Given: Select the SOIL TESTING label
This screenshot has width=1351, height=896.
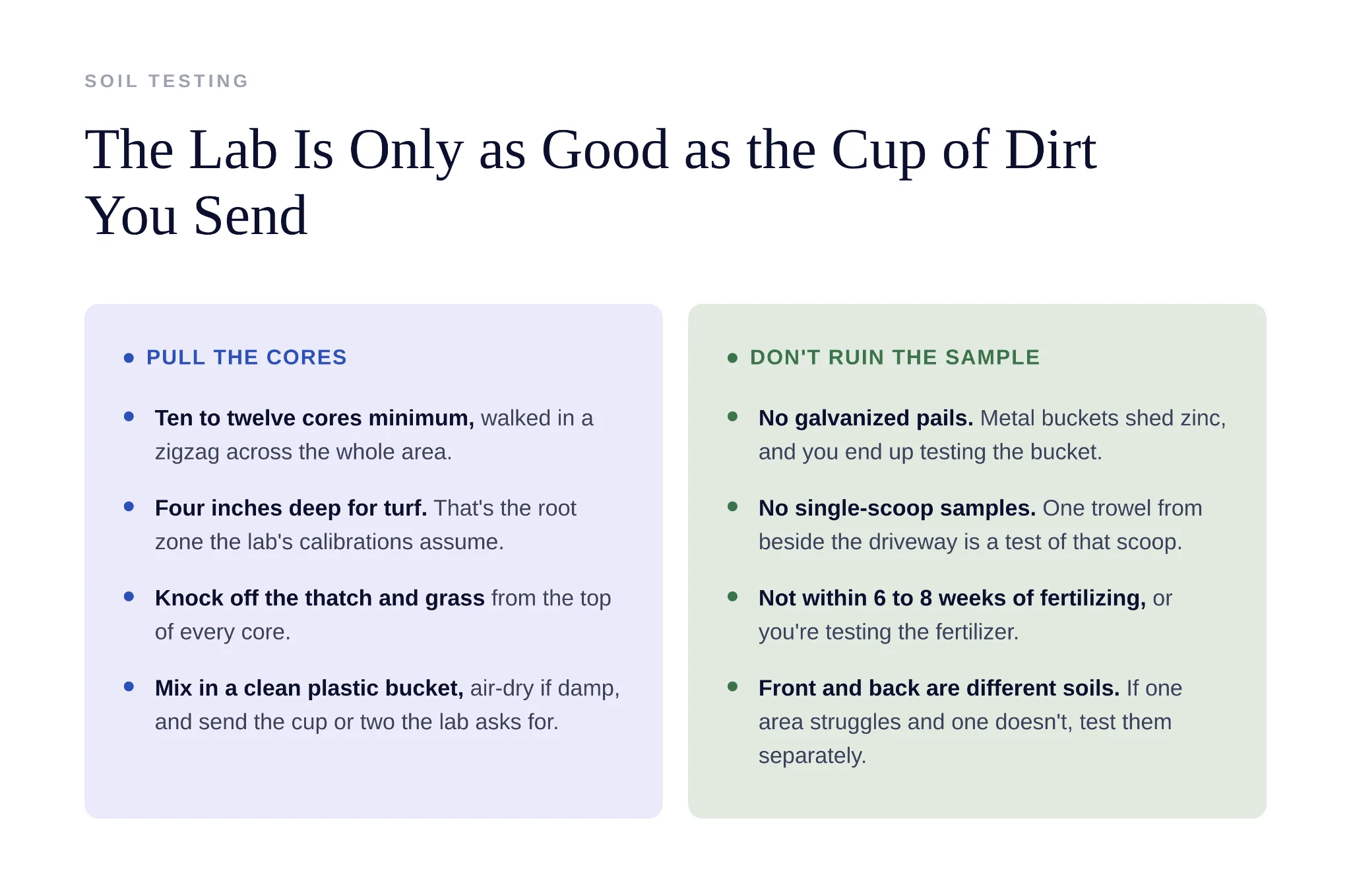Looking at the screenshot, I should [167, 81].
